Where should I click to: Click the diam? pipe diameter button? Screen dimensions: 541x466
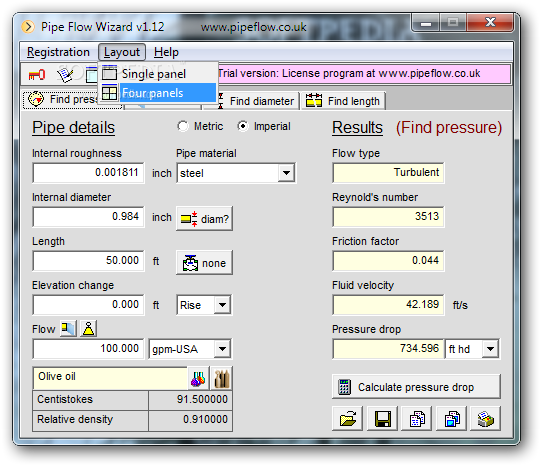point(205,219)
